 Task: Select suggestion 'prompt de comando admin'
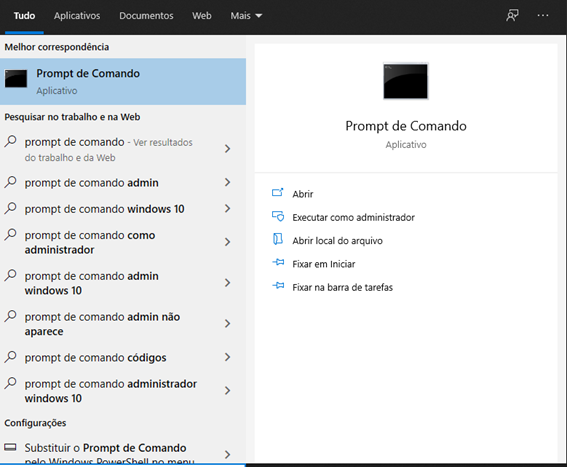[x=123, y=182]
